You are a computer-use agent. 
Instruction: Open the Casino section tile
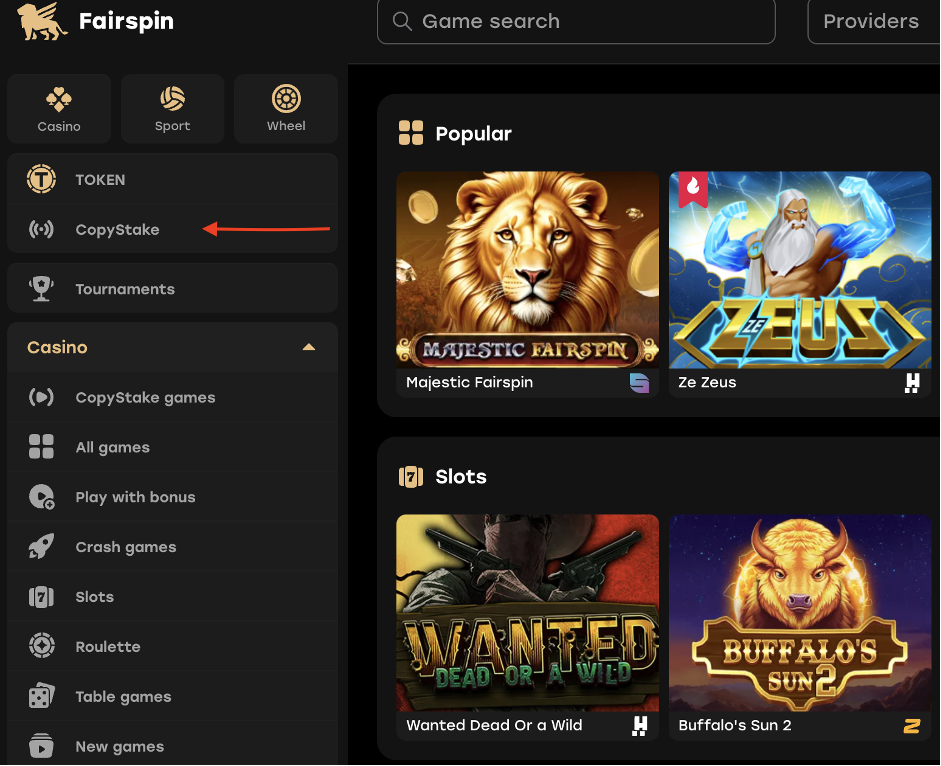[59, 108]
